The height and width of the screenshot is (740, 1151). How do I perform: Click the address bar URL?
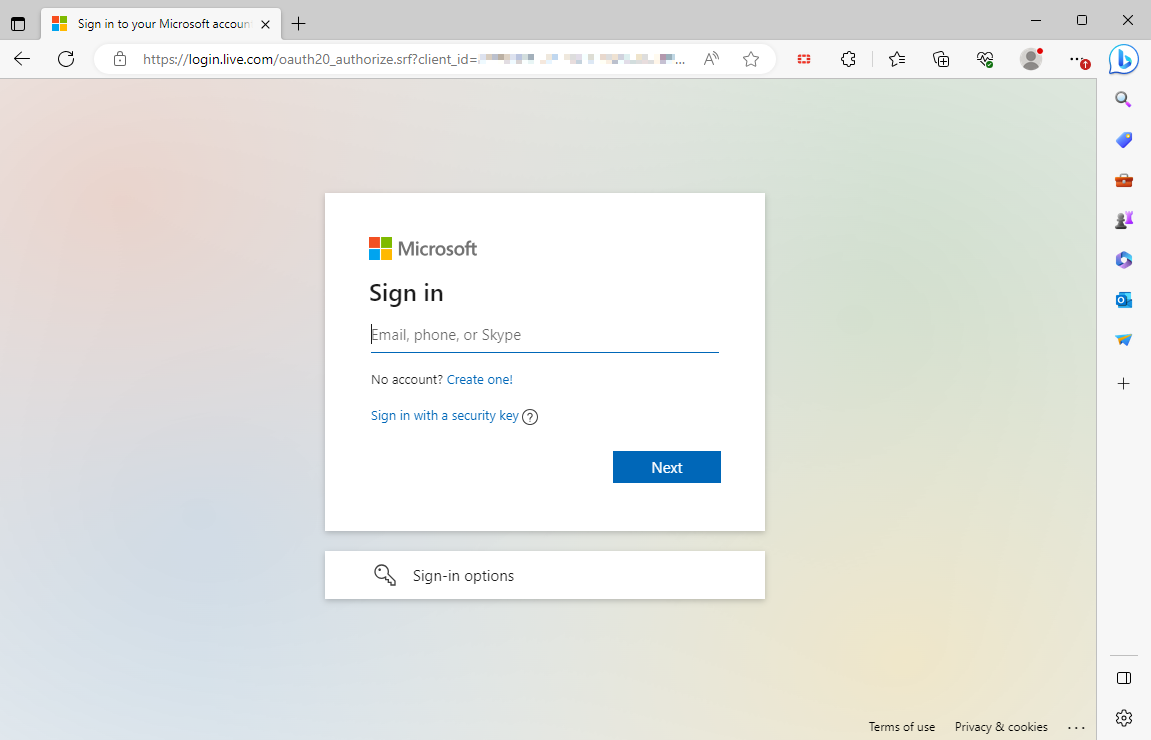414,59
